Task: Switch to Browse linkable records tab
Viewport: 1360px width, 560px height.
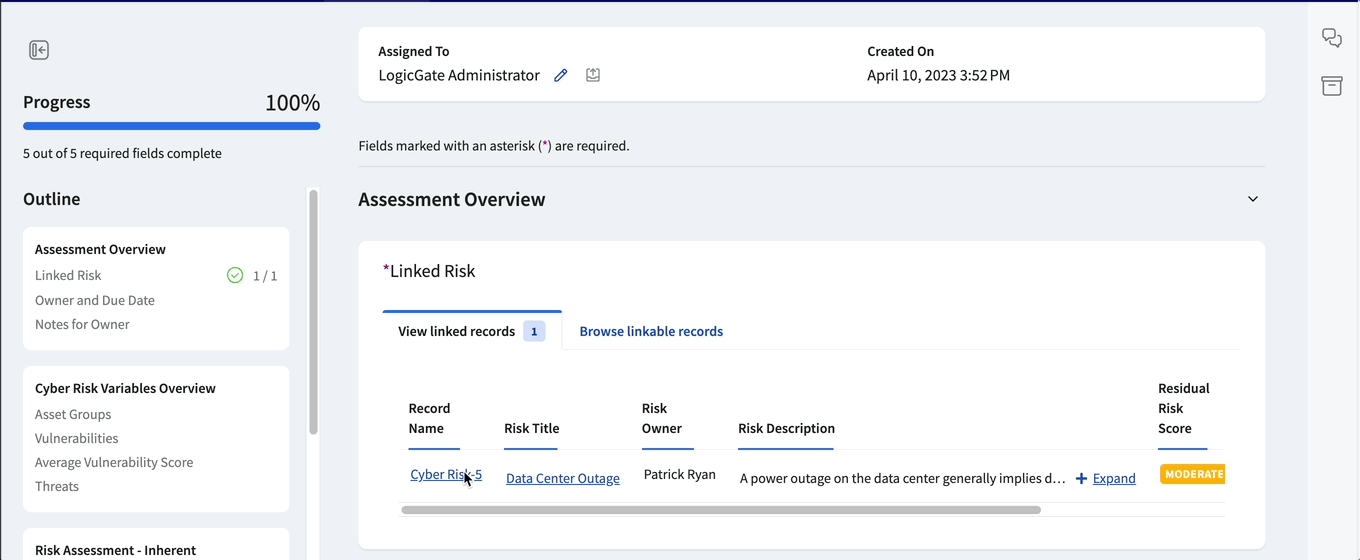Action: [651, 331]
